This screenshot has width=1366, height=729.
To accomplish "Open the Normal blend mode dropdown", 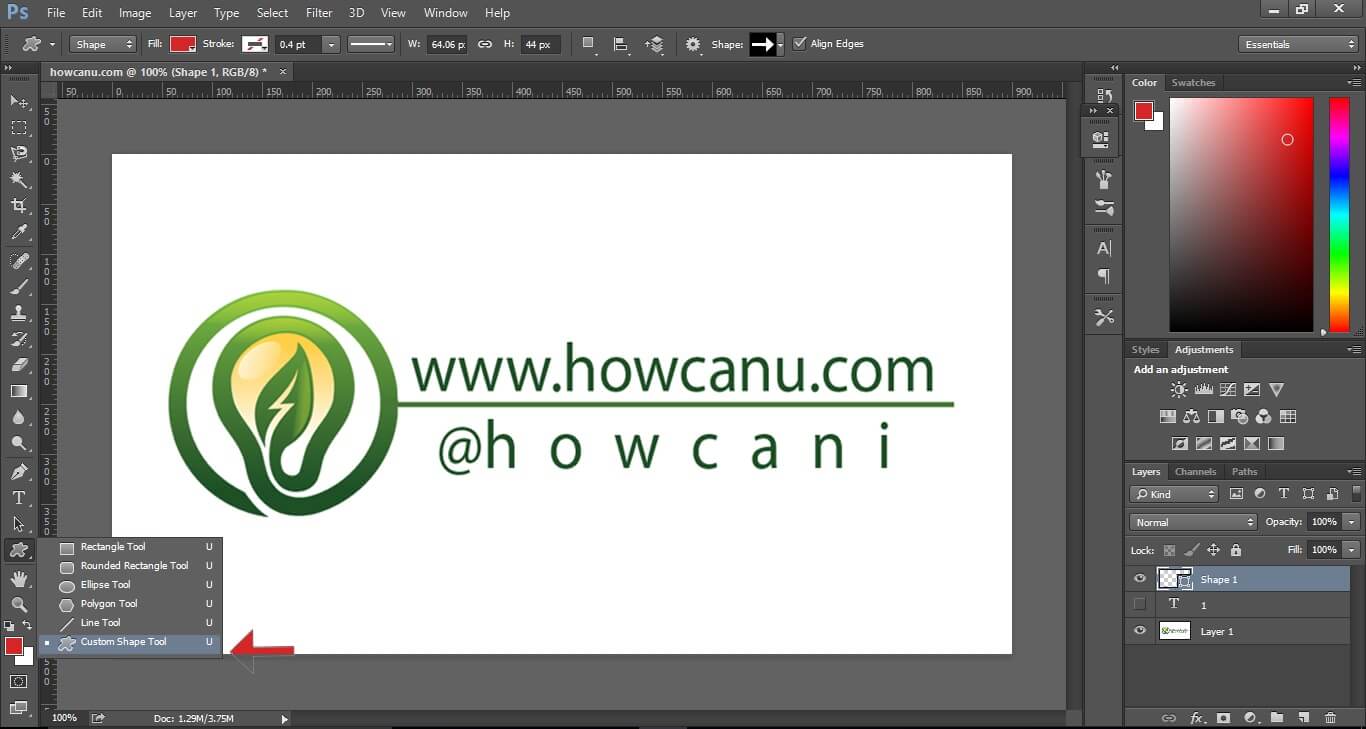I will pyautogui.click(x=1194, y=522).
